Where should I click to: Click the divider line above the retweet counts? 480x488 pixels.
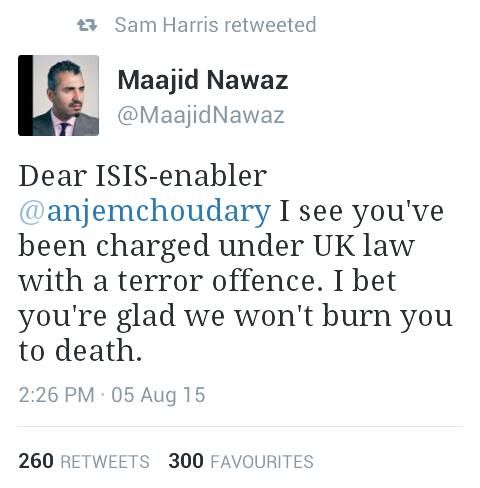(x=240, y=426)
